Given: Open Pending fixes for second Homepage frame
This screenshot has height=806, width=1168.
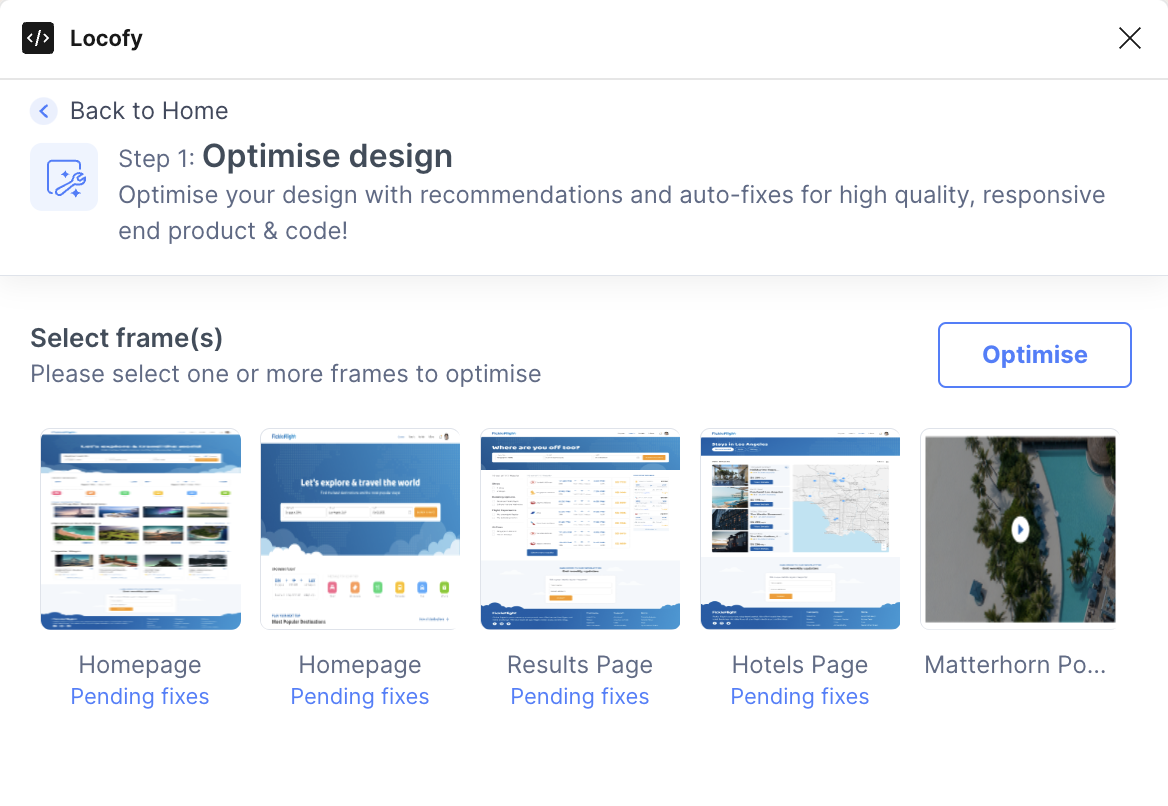Looking at the screenshot, I should click(x=359, y=696).
